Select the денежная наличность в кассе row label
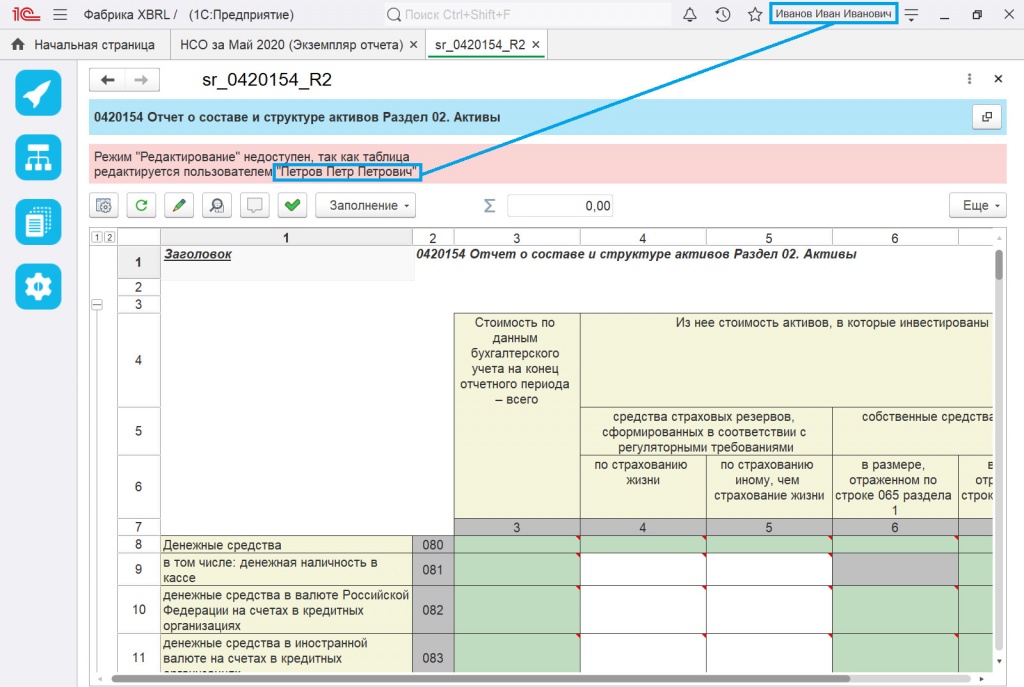Image resolution: width=1024 pixels, height=687 pixels. (287, 569)
